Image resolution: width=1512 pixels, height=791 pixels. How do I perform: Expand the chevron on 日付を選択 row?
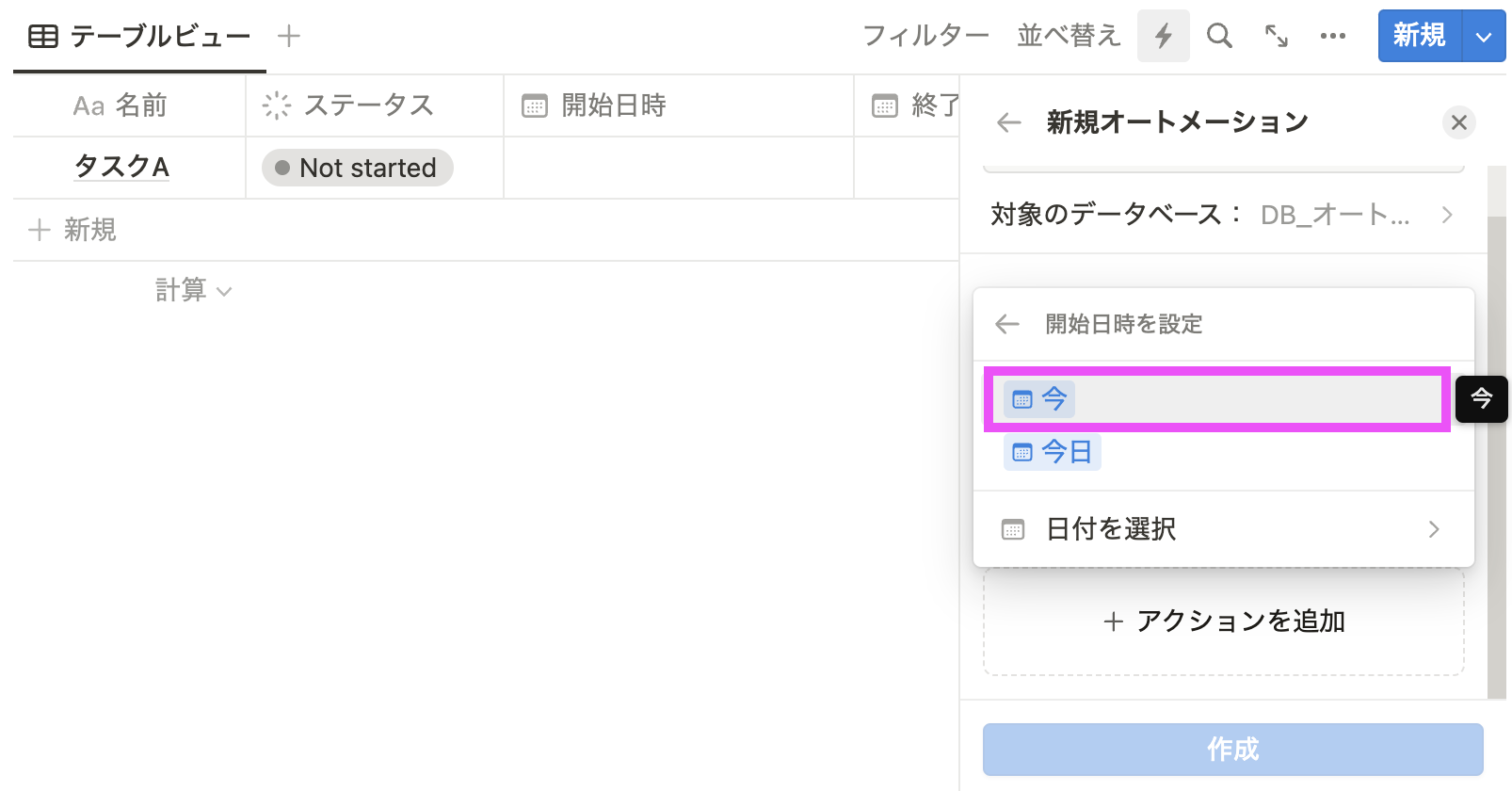pyautogui.click(x=1434, y=529)
